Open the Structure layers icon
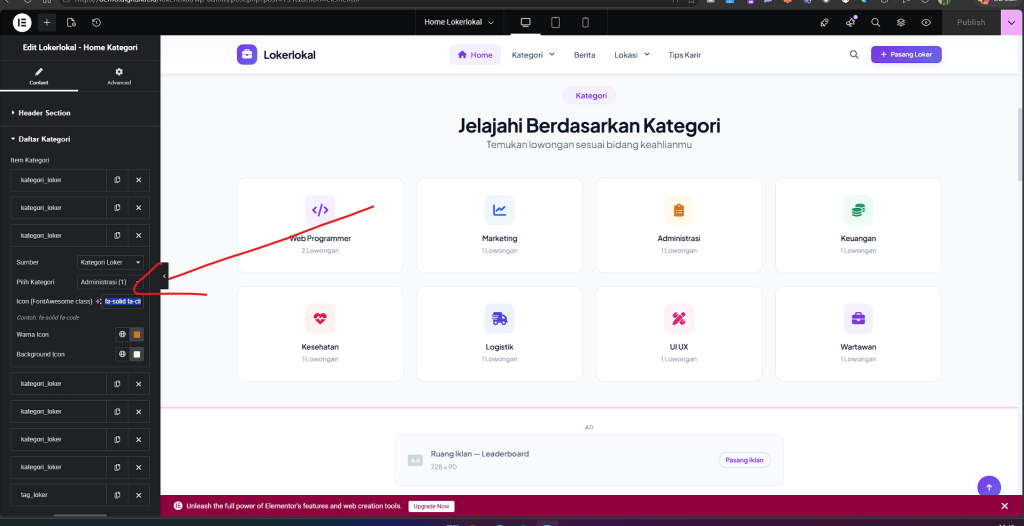Screen dimensions: 1024x526 coord(900,22)
